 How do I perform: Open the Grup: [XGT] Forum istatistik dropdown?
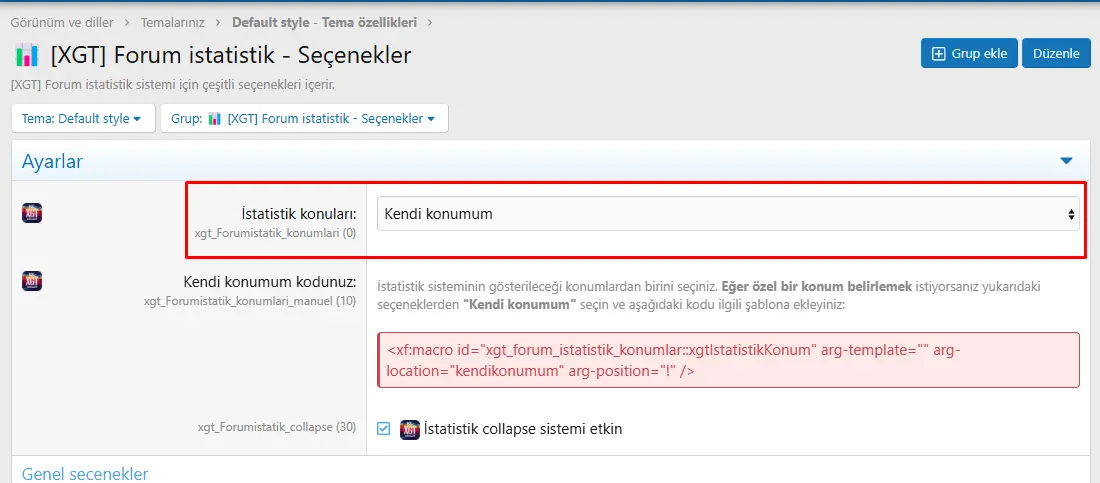[304, 119]
